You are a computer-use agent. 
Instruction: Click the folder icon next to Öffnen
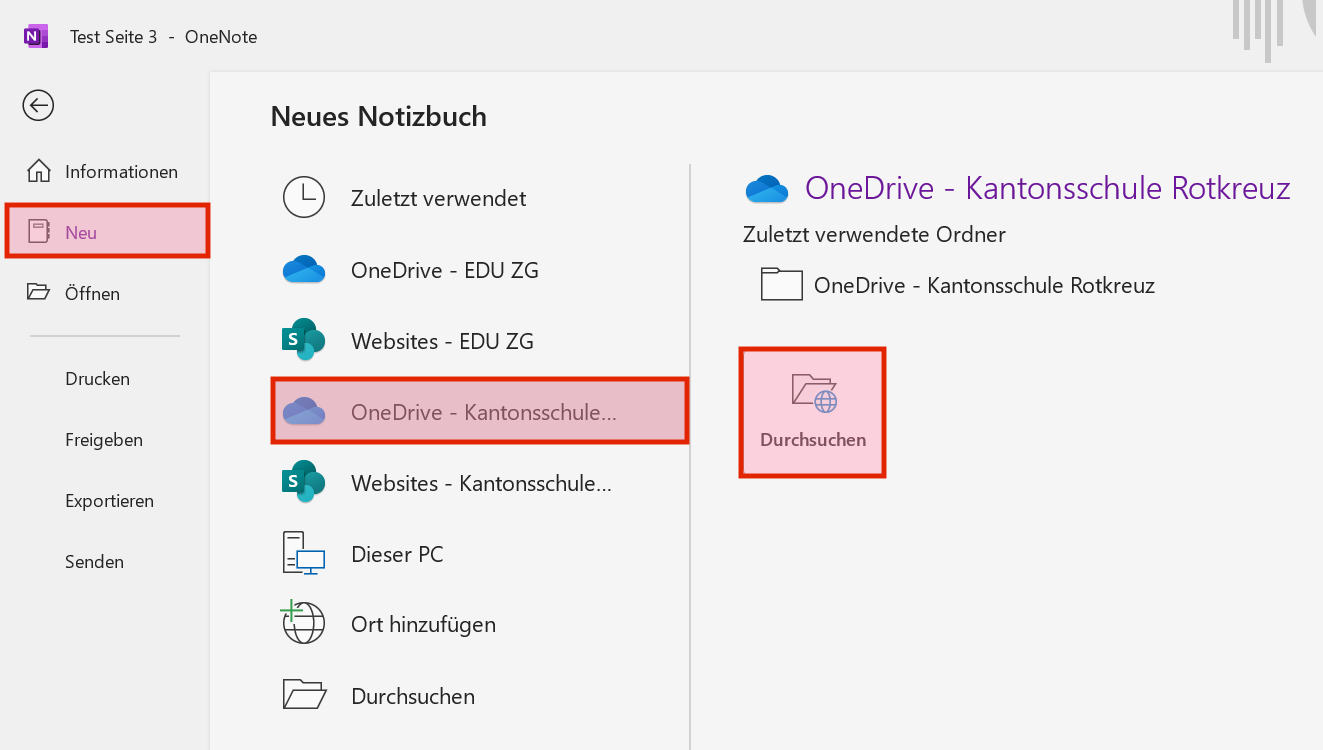coord(38,292)
